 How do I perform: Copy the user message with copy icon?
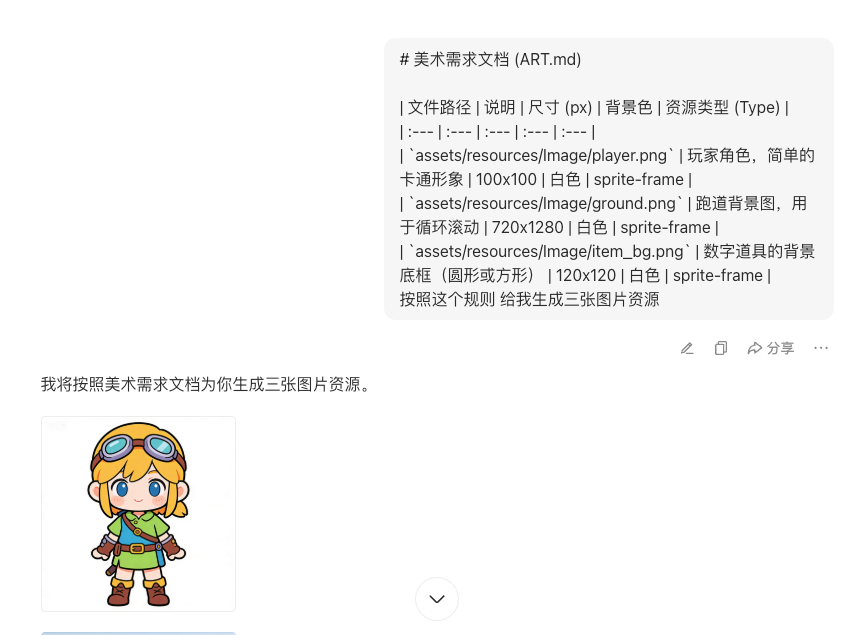click(x=720, y=349)
